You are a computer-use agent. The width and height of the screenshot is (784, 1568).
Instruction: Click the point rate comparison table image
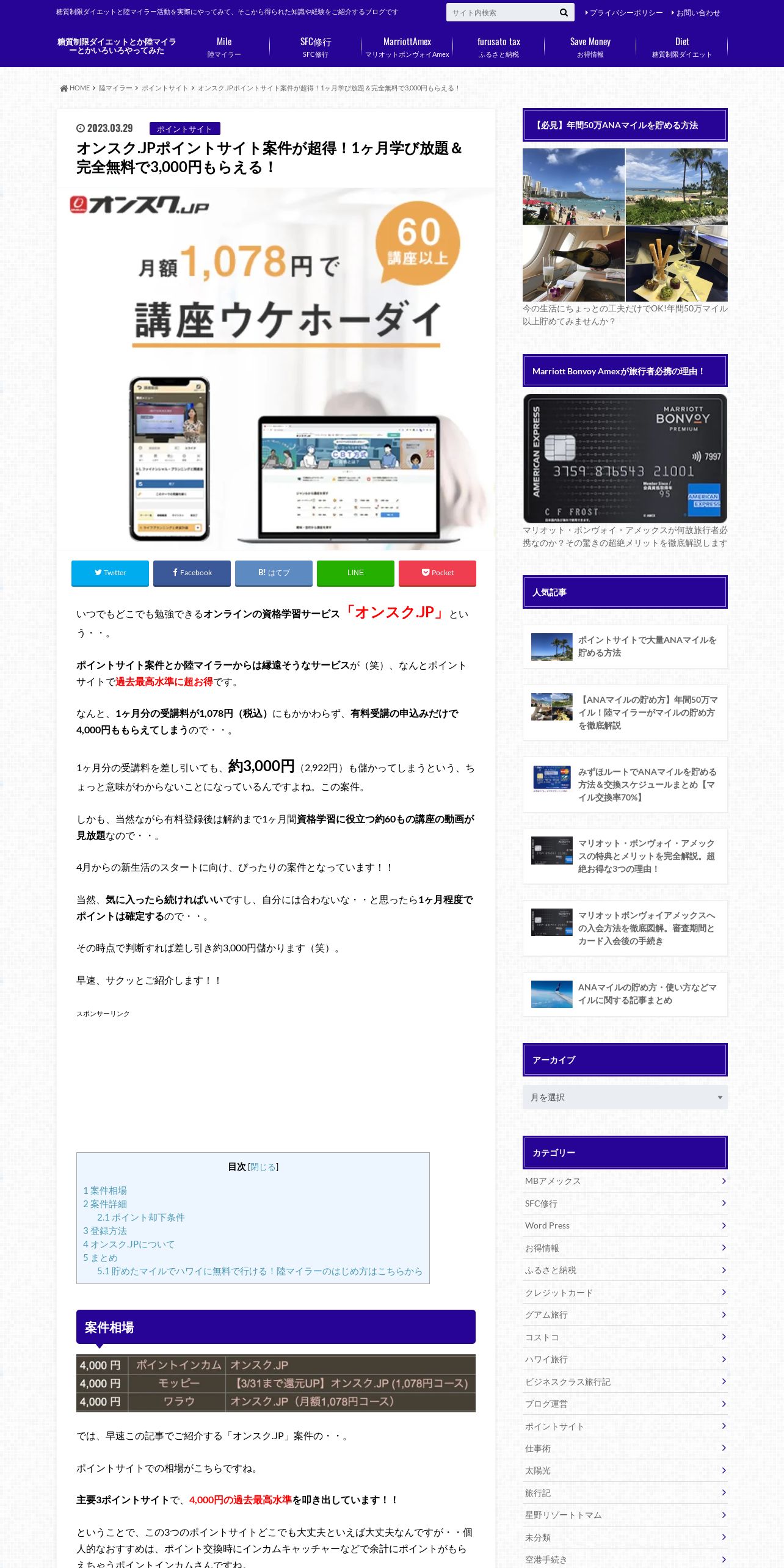pyautogui.click(x=276, y=1383)
